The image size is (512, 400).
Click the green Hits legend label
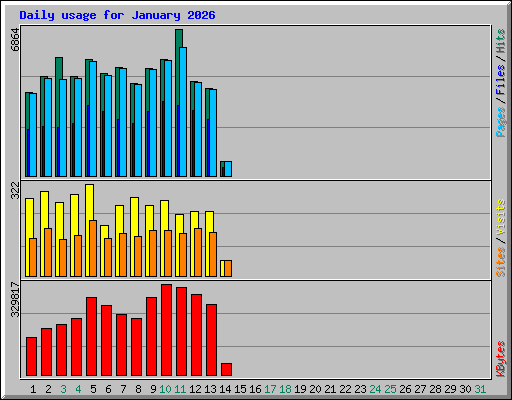(x=500, y=41)
